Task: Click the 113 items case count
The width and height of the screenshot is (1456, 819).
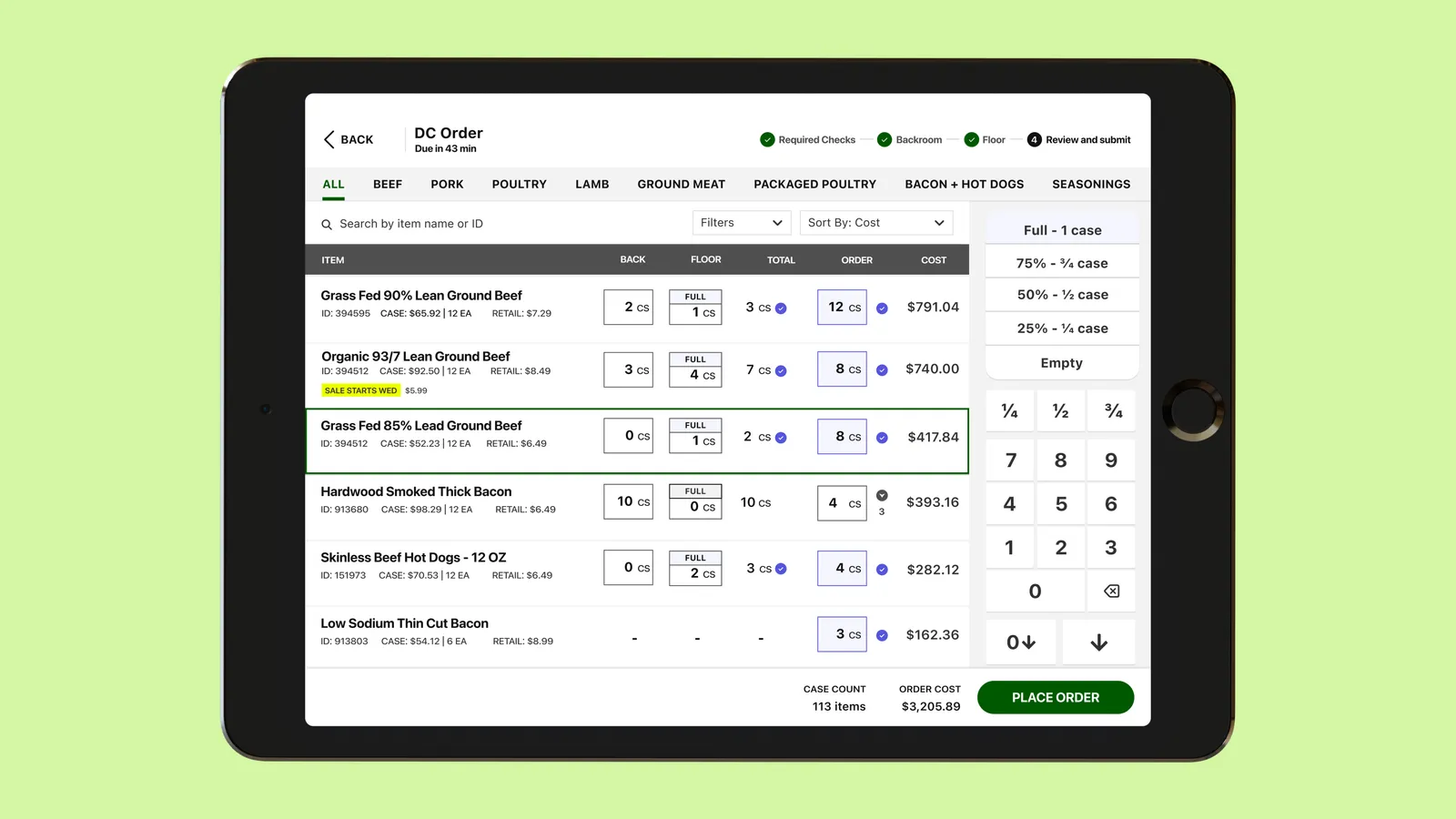Action: [839, 706]
